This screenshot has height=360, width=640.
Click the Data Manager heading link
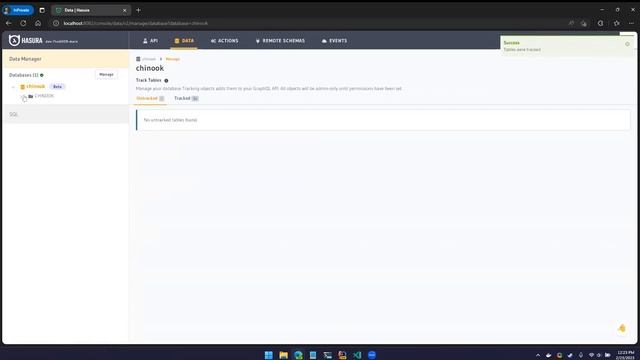click(x=25, y=59)
